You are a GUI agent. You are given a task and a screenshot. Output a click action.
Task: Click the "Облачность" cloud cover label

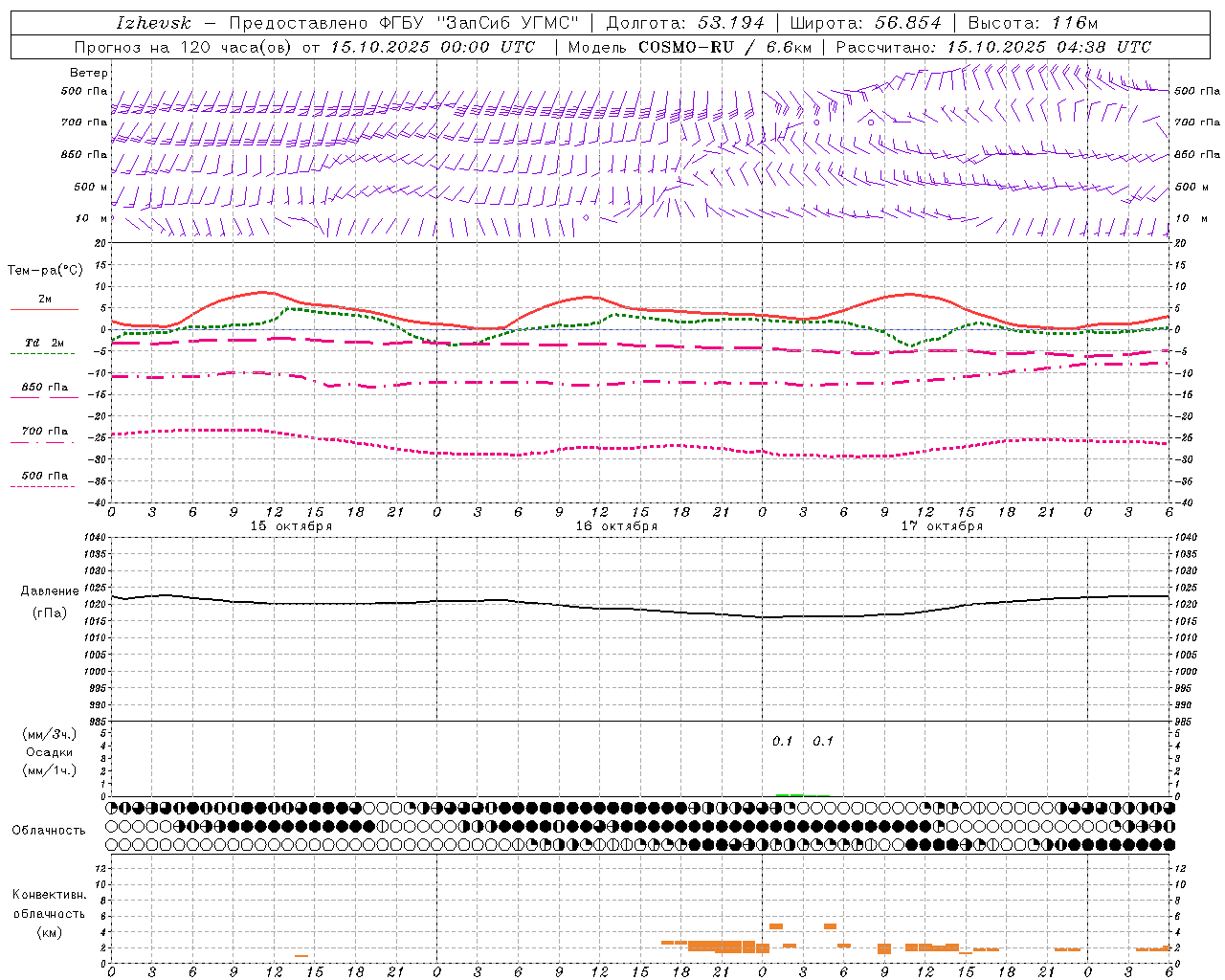tap(49, 831)
